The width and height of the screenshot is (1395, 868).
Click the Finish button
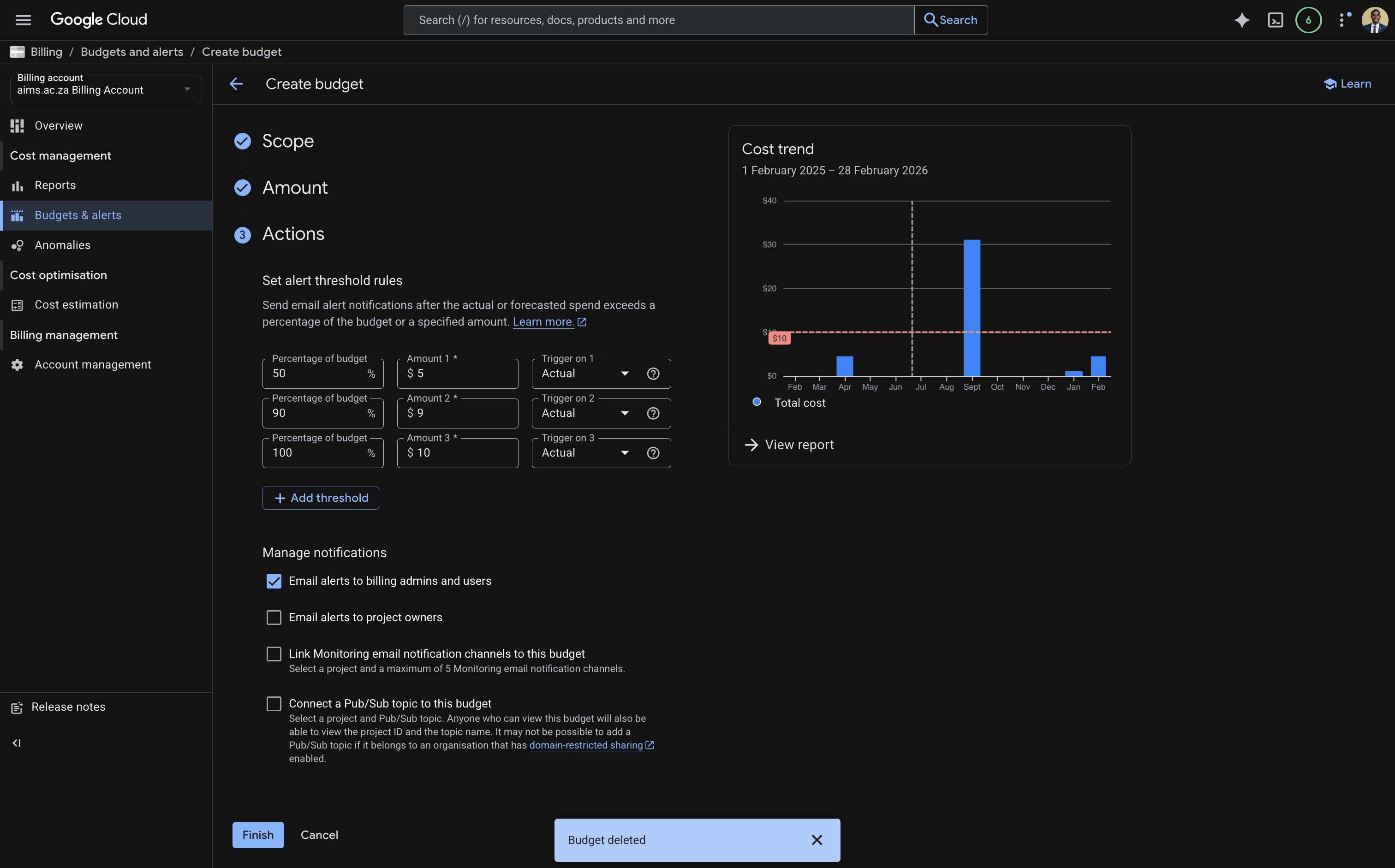(258, 835)
